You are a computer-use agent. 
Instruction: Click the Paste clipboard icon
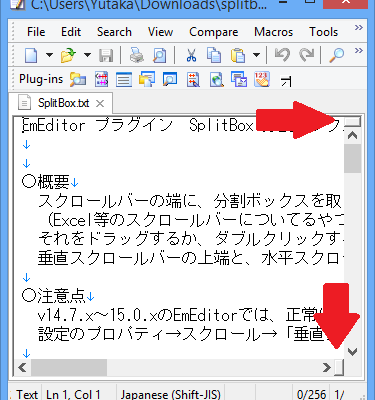(x=238, y=55)
